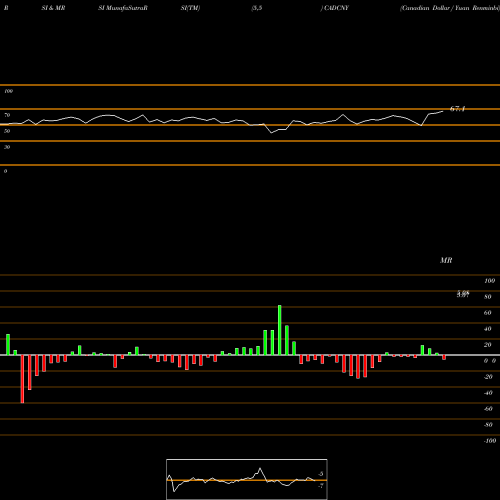The width and height of the screenshot is (500, 500).
Task: Click the 70 level label on RSI axis
Action: point(7,115)
